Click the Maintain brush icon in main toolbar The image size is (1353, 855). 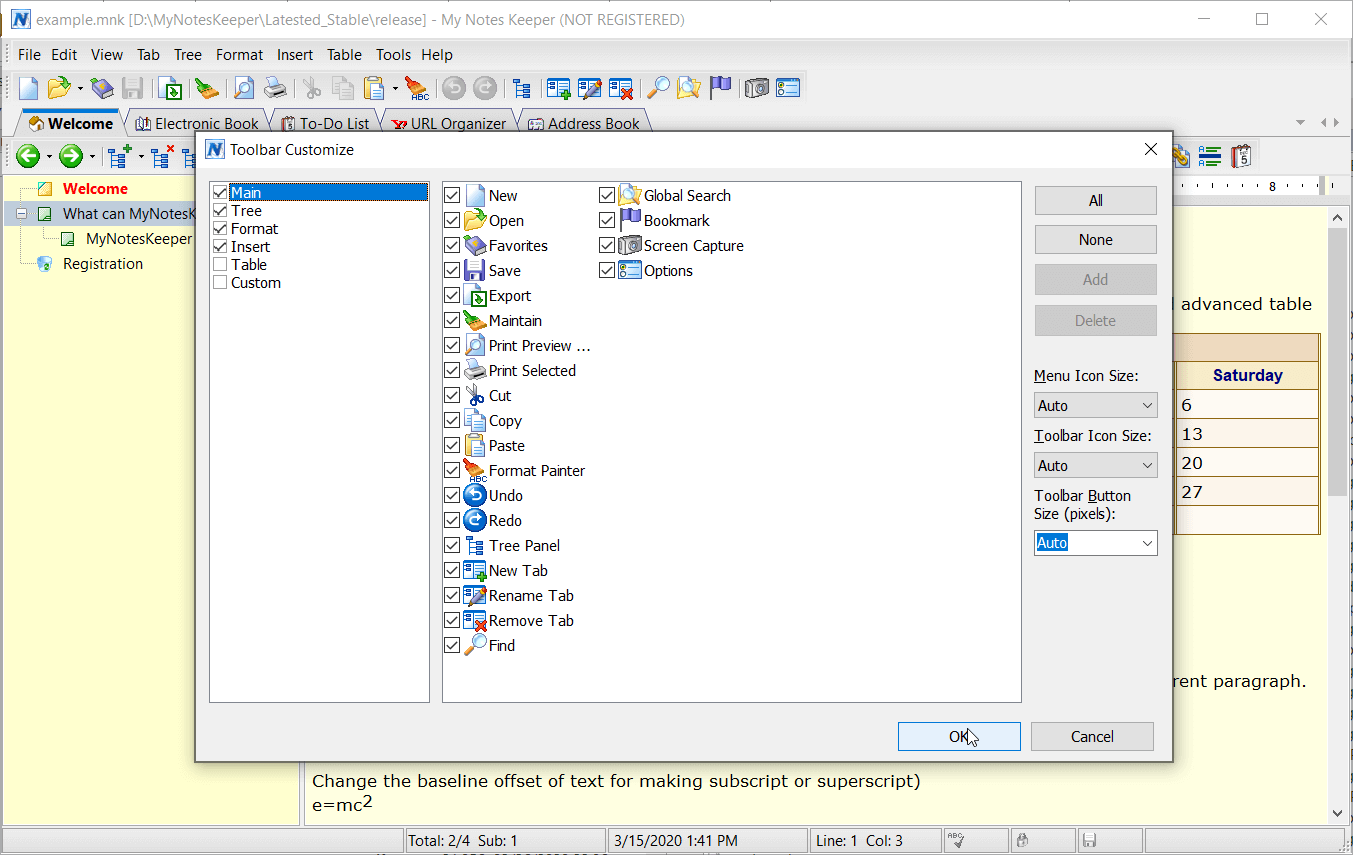tap(207, 88)
